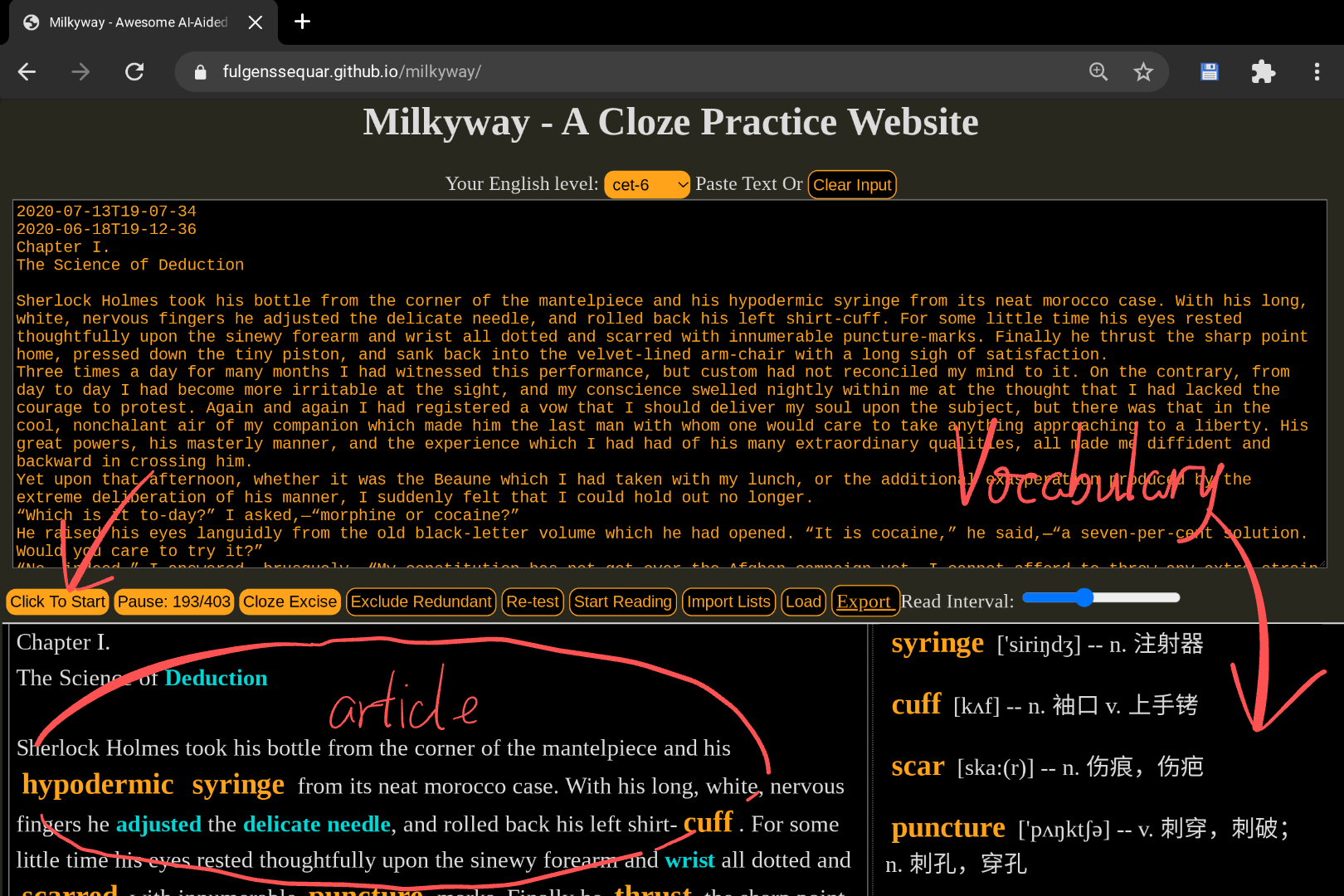
Task: Click the Cloze Excise button
Action: (290, 601)
